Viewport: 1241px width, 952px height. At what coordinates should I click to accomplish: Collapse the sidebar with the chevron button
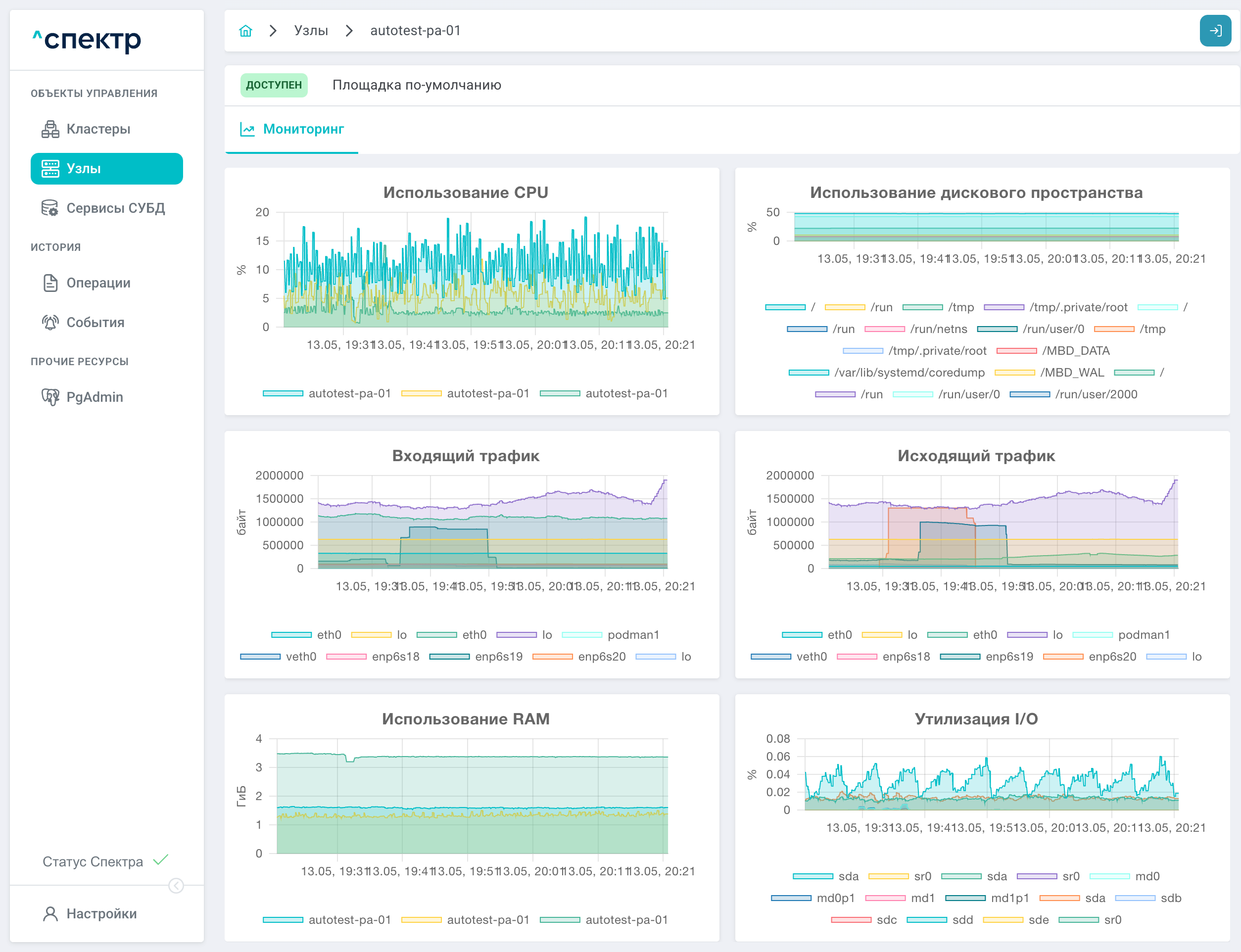click(x=176, y=886)
